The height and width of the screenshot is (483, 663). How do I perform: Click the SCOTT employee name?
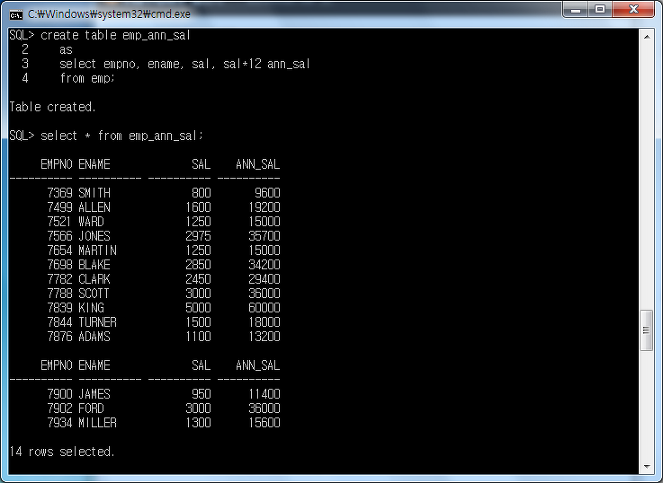click(x=94, y=294)
